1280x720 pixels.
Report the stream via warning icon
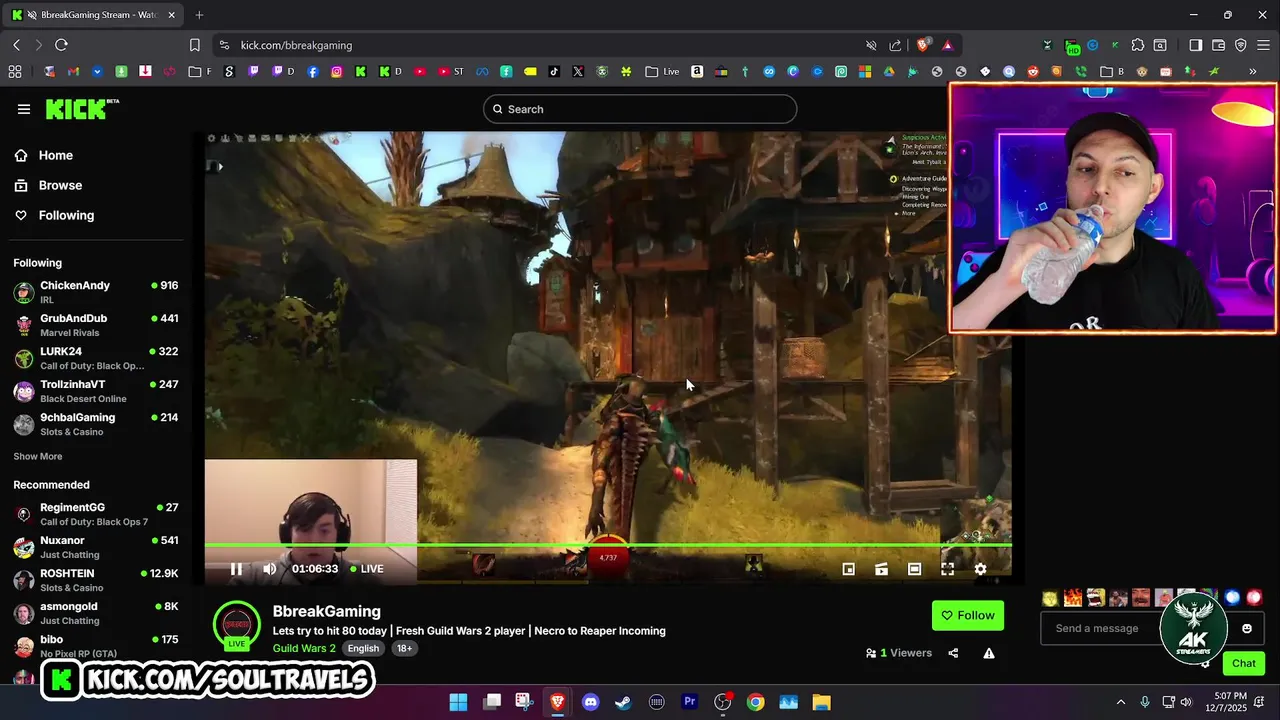[989, 653]
